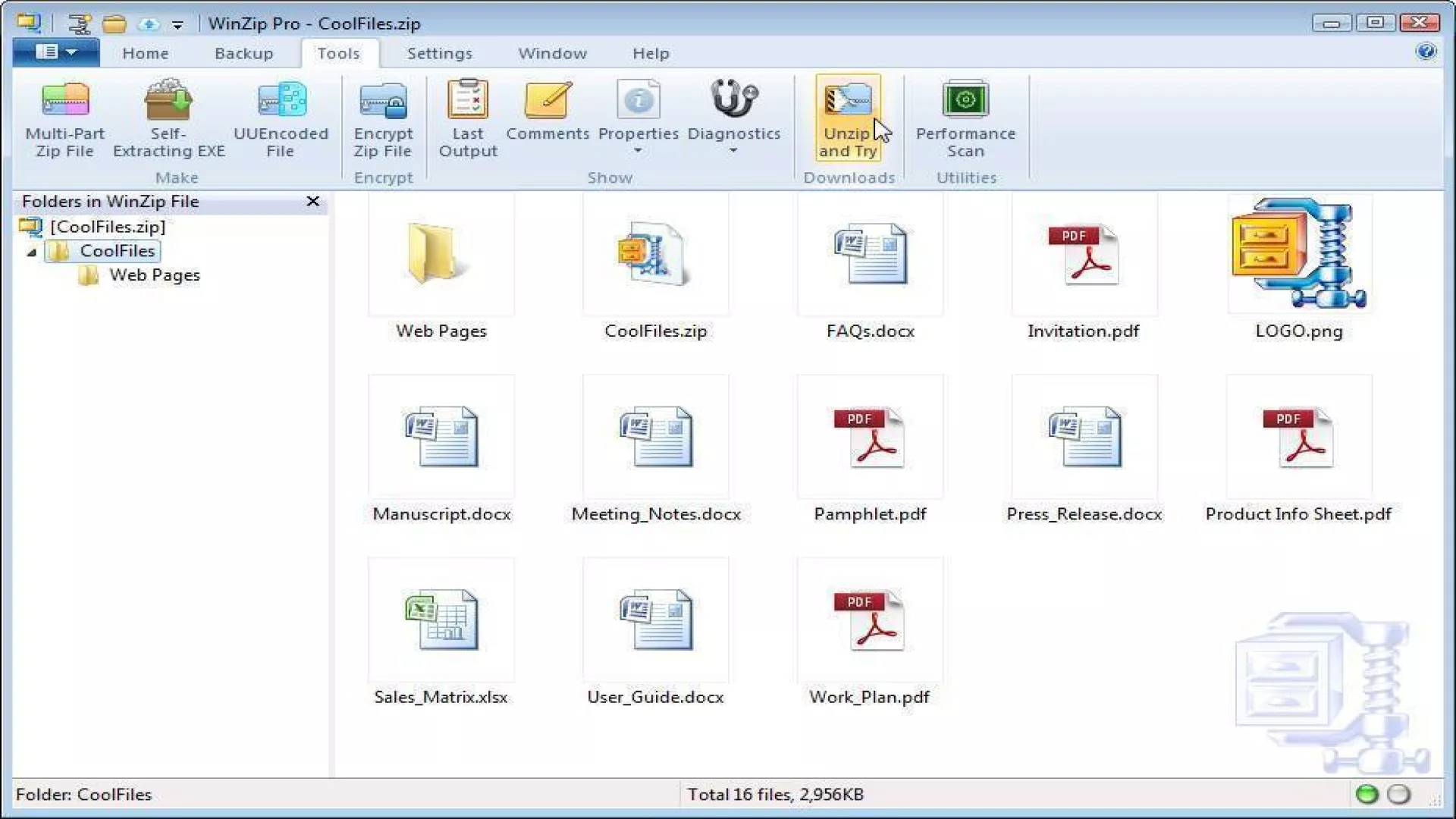Open WinZip help icon

(1426, 52)
